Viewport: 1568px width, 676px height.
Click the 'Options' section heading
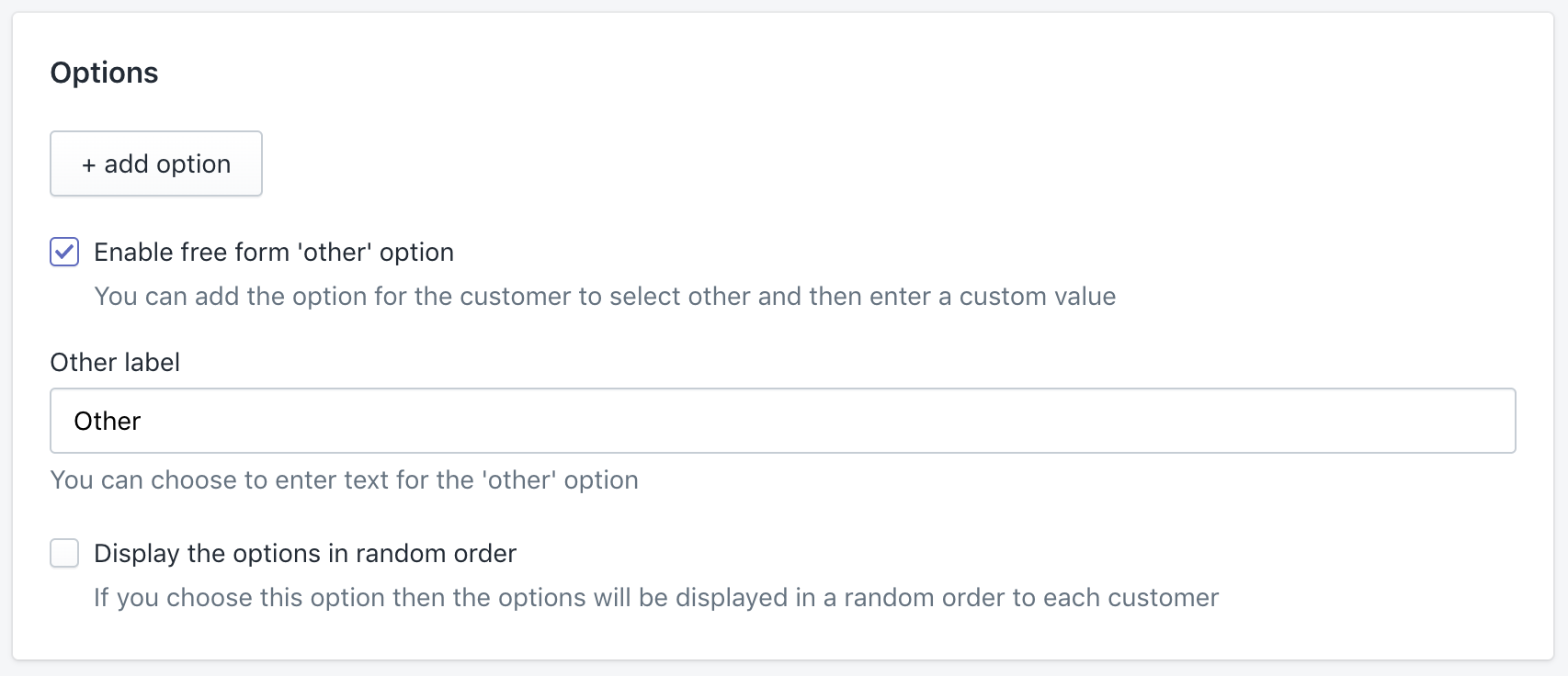pos(104,73)
